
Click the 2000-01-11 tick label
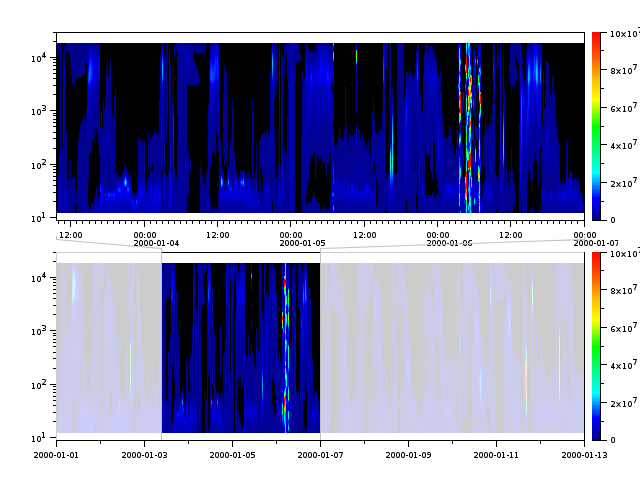(x=496, y=454)
